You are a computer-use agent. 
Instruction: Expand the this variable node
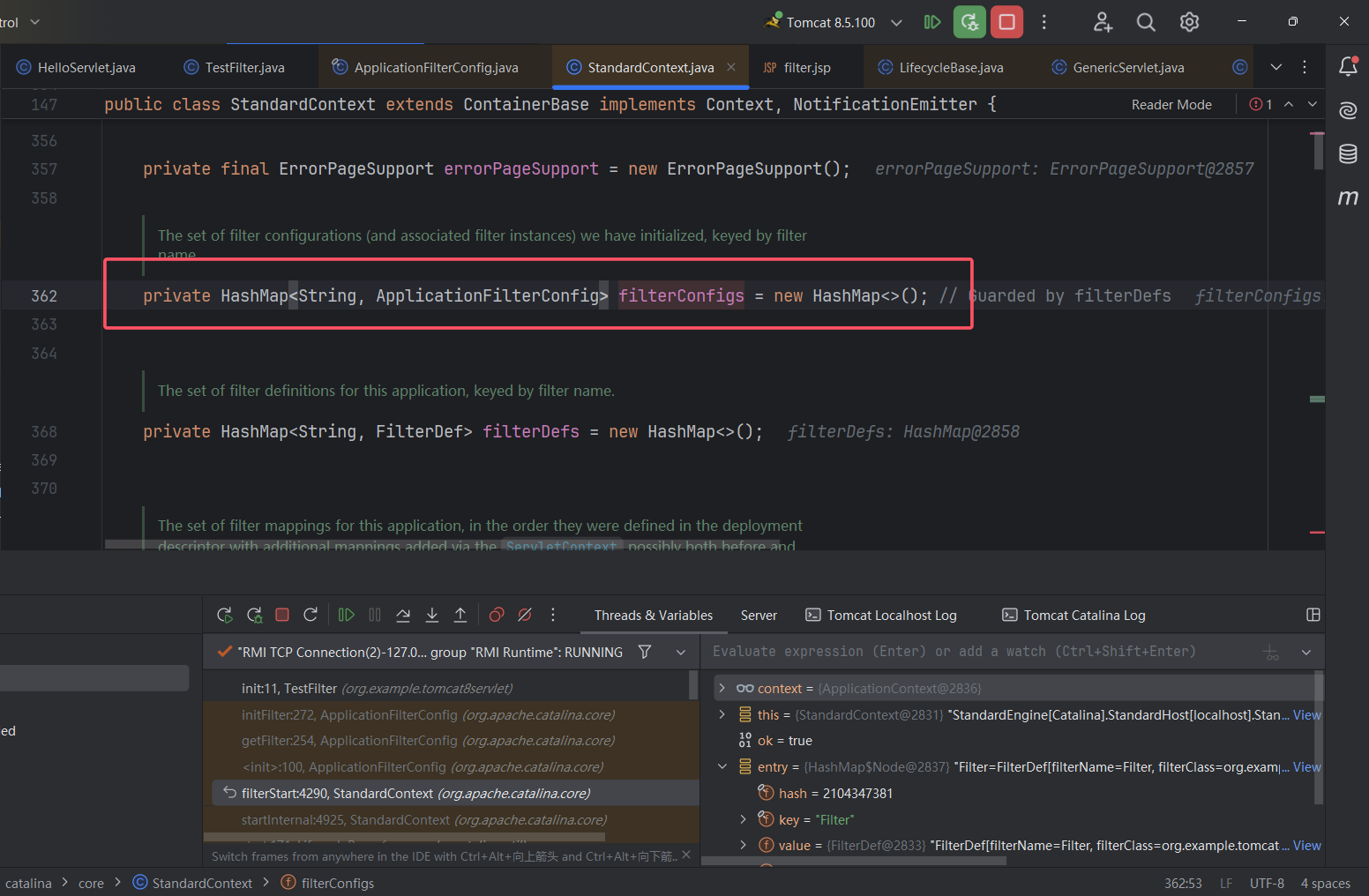[722, 714]
